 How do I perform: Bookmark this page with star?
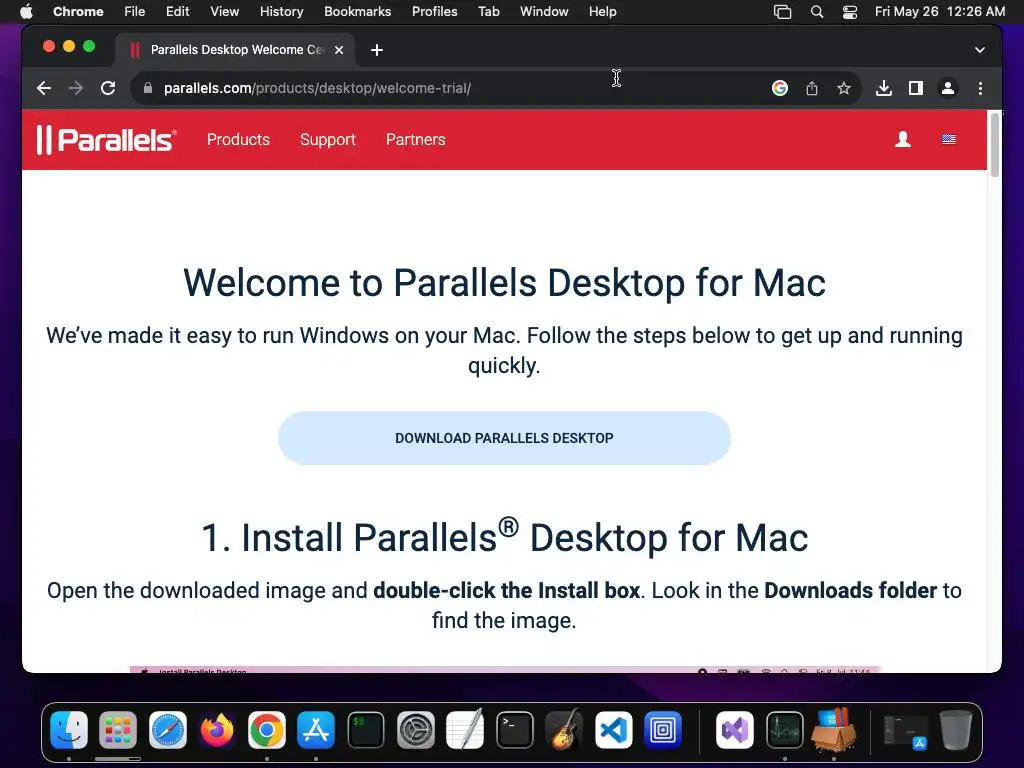click(x=844, y=88)
